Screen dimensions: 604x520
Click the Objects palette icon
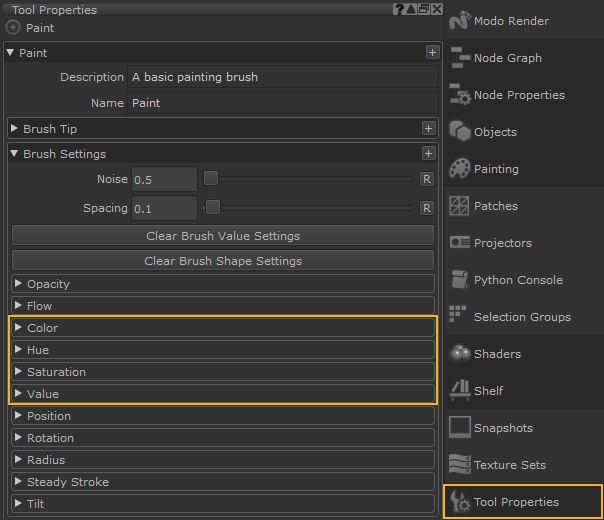click(x=460, y=132)
